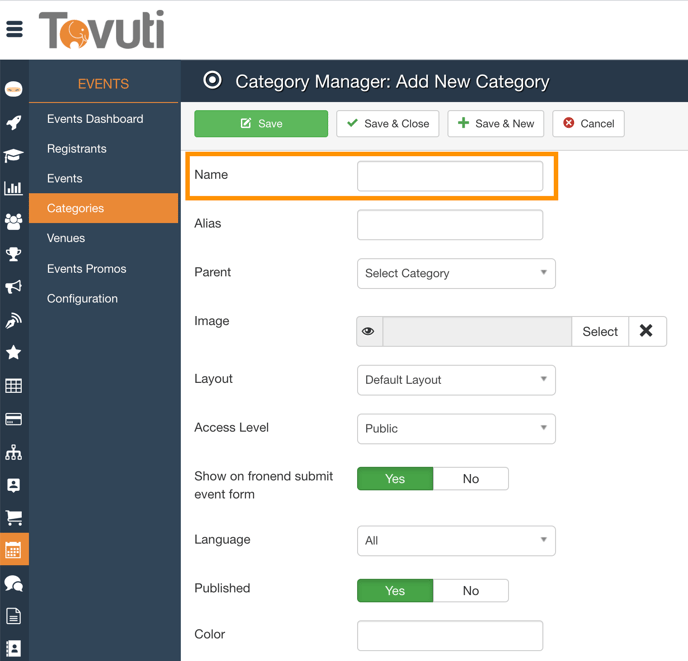Viewport: 688px width, 661px height.
Task: Set Published to No
Action: [x=470, y=591]
